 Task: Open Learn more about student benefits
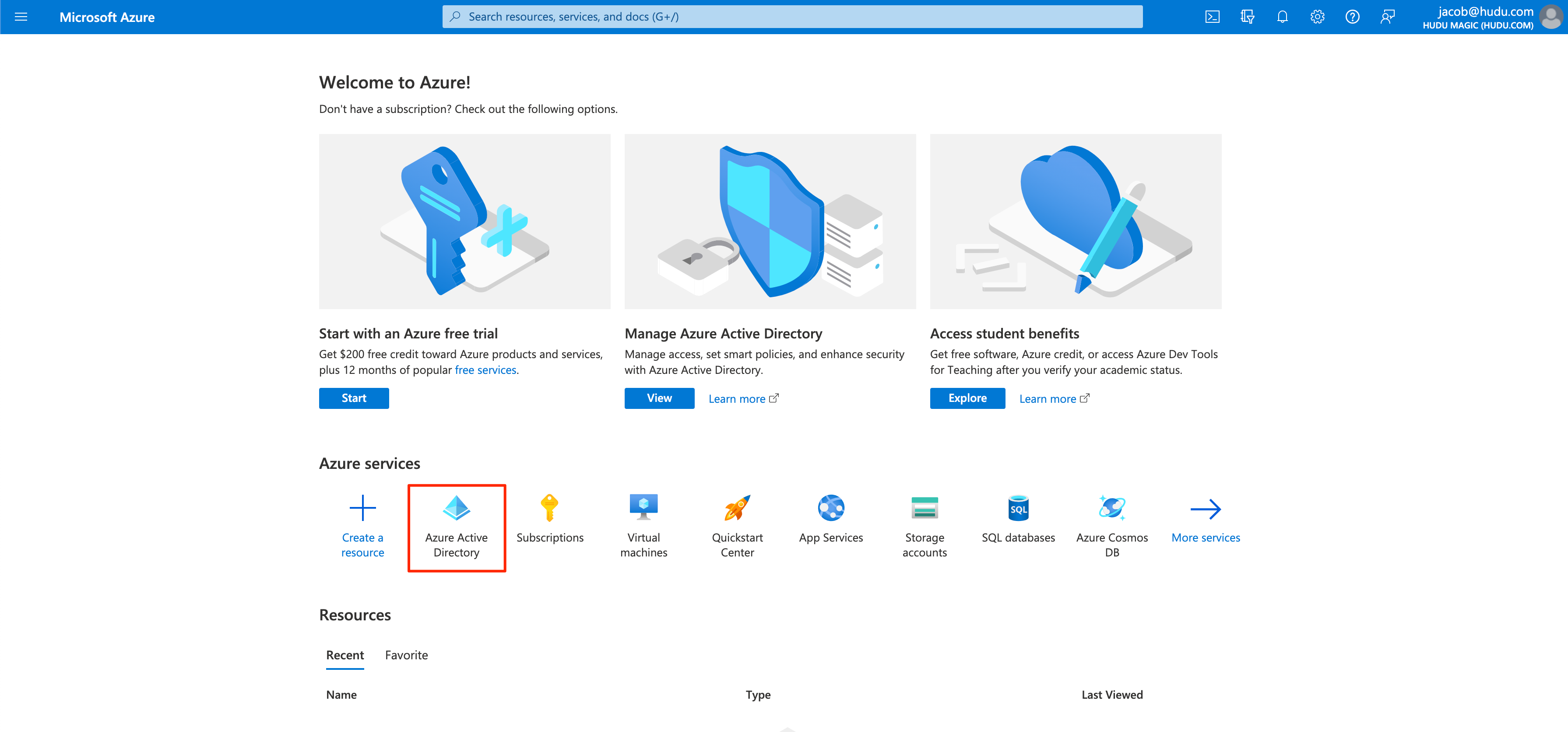click(1054, 399)
